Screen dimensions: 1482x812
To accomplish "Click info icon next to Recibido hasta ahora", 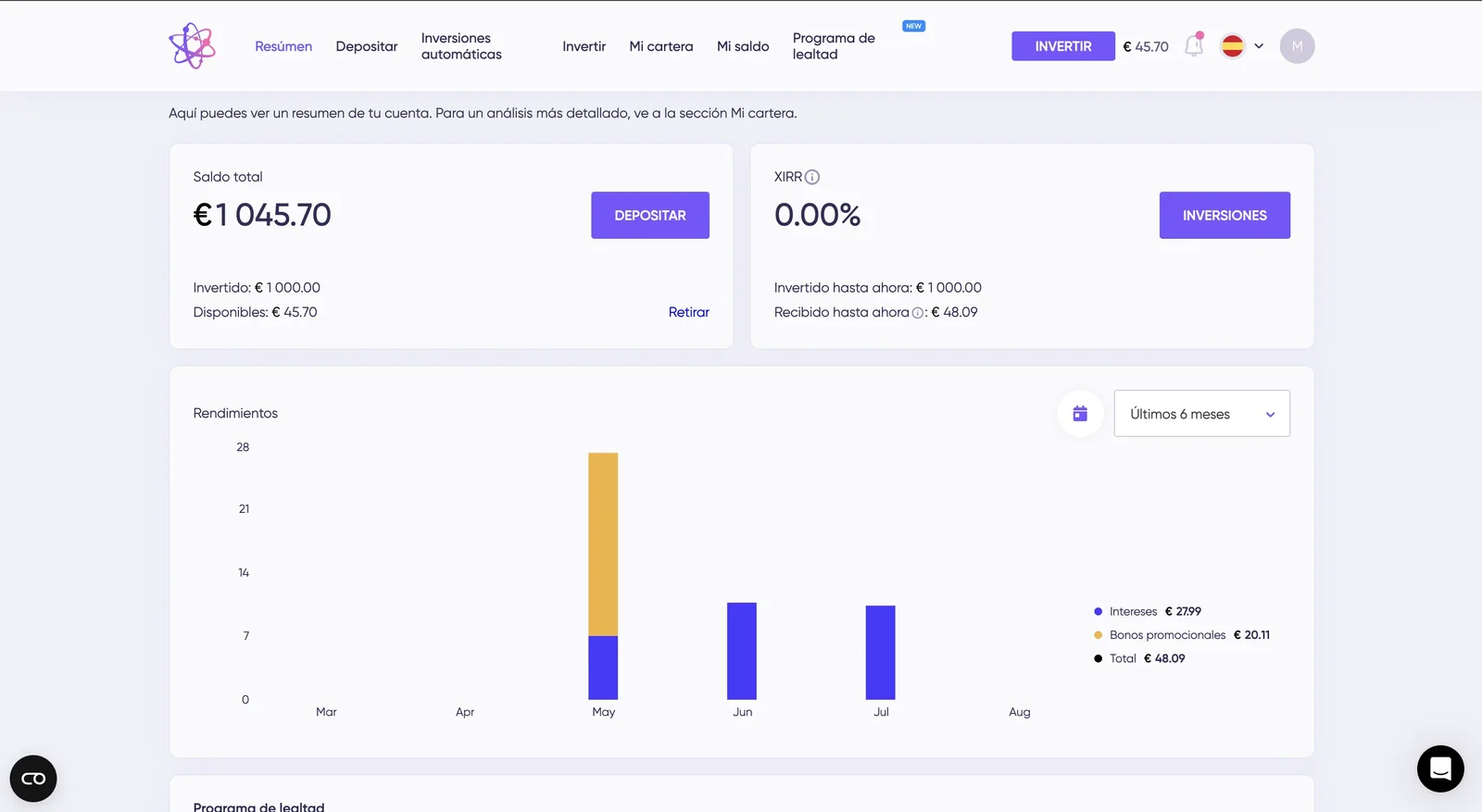I will pos(918,313).
